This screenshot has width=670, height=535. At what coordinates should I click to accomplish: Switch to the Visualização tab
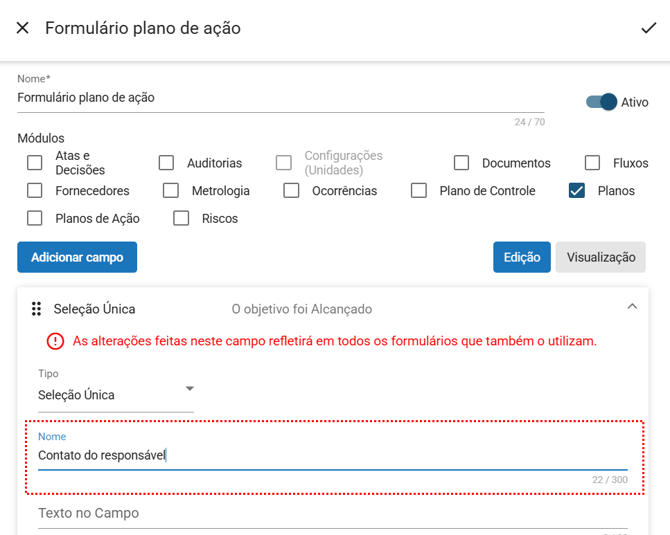coord(600,257)
